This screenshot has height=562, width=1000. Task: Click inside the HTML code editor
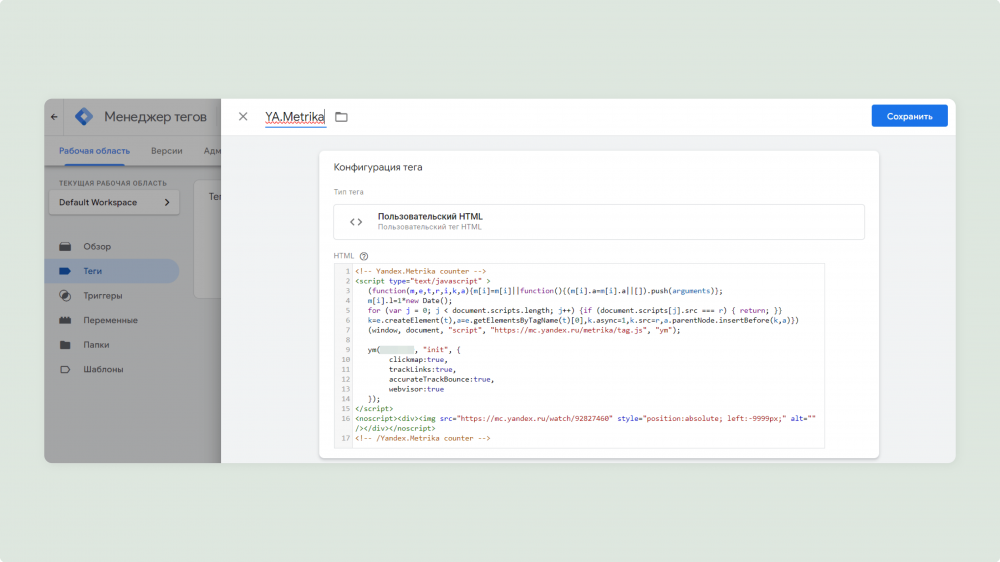(579, 355)
